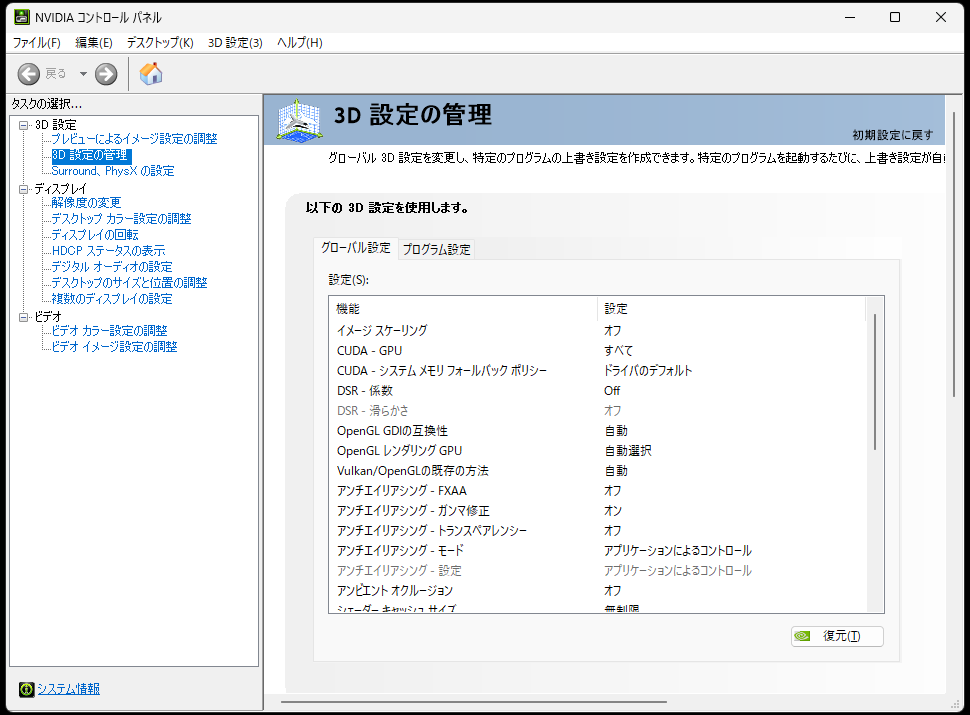Select アンチエイリアシング - トランスペアレンシー row
Screen dimensions: 970x715
(597, 531)
